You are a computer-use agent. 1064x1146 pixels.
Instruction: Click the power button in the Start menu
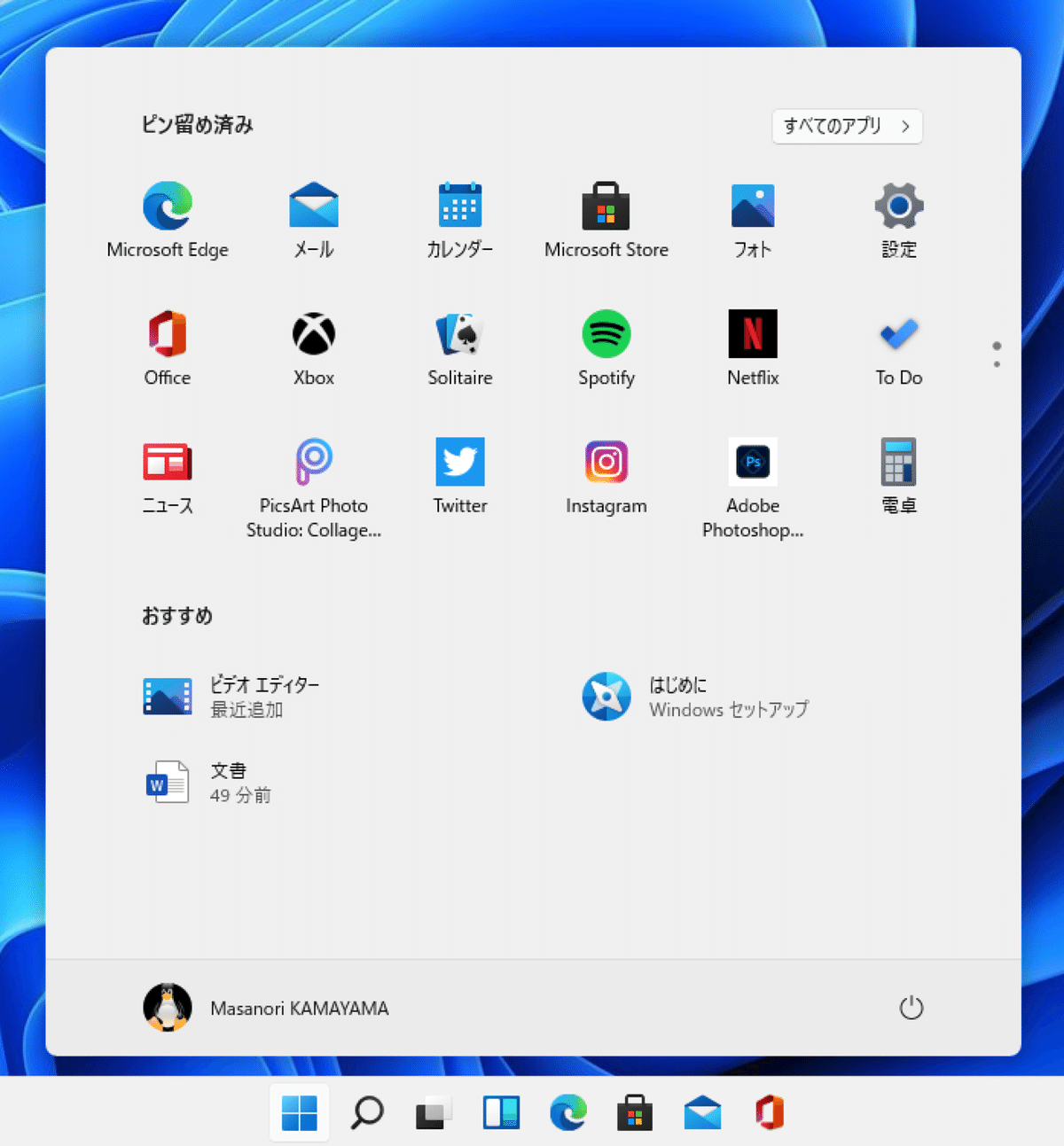911,1008
